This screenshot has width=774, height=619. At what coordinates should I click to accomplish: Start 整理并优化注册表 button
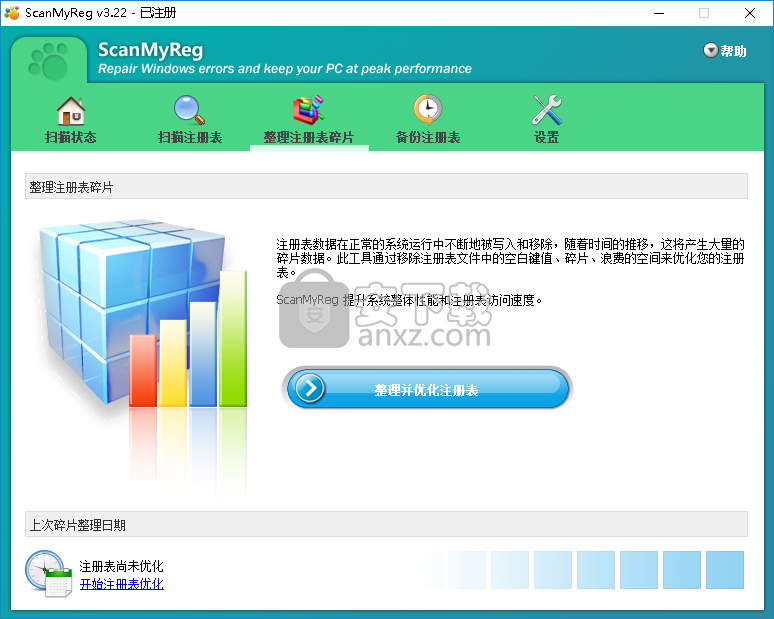[x=427, y=388]
